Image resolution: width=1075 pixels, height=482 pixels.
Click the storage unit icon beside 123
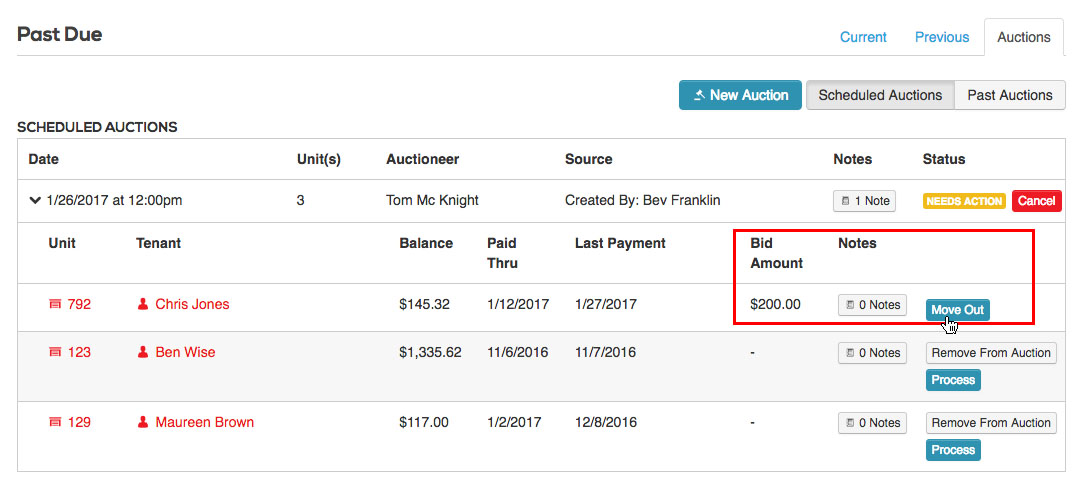pyautogui.click(x=55, y=352)
